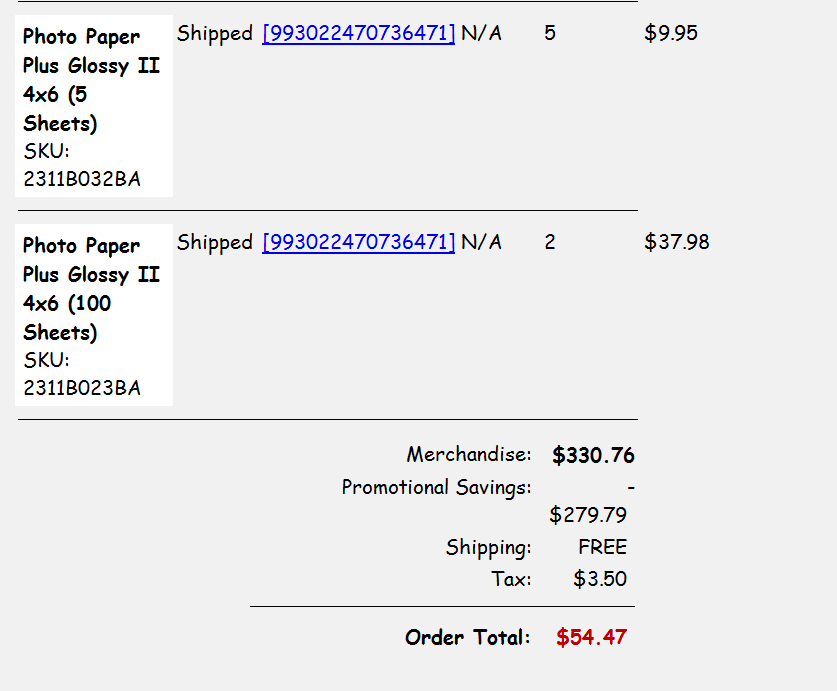837x691 pixels.
Task: Click the $9.95 item price
Action: pyautogui.click(x=671, y=34)
